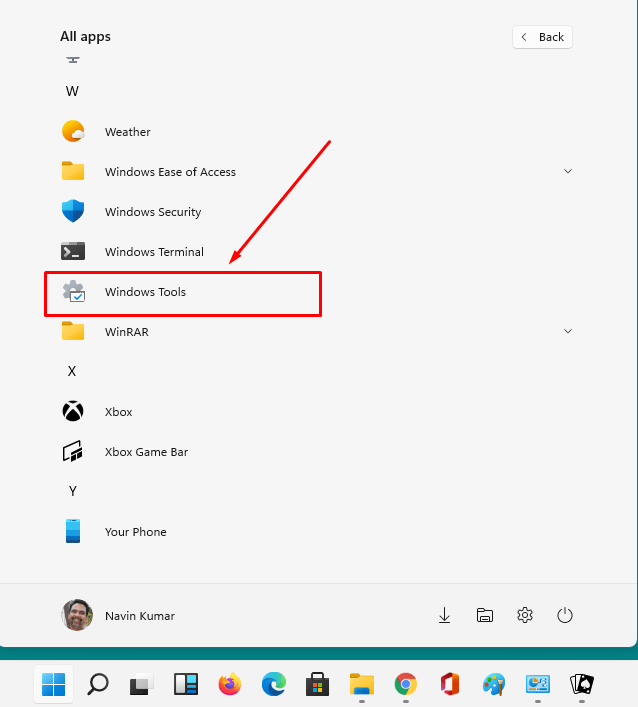Open the Widgets taskbar icon
Viewport: 638px width, 707px height.
[x=186, y=684]
